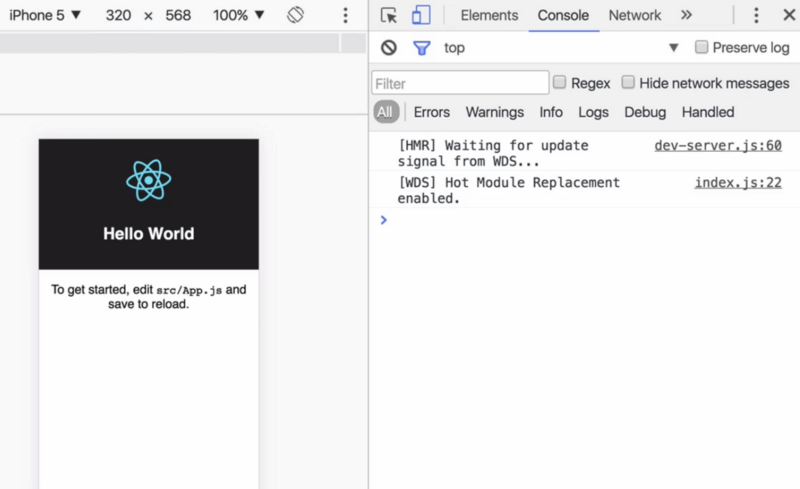Open the device toolbar more options menu

(345, 15)
